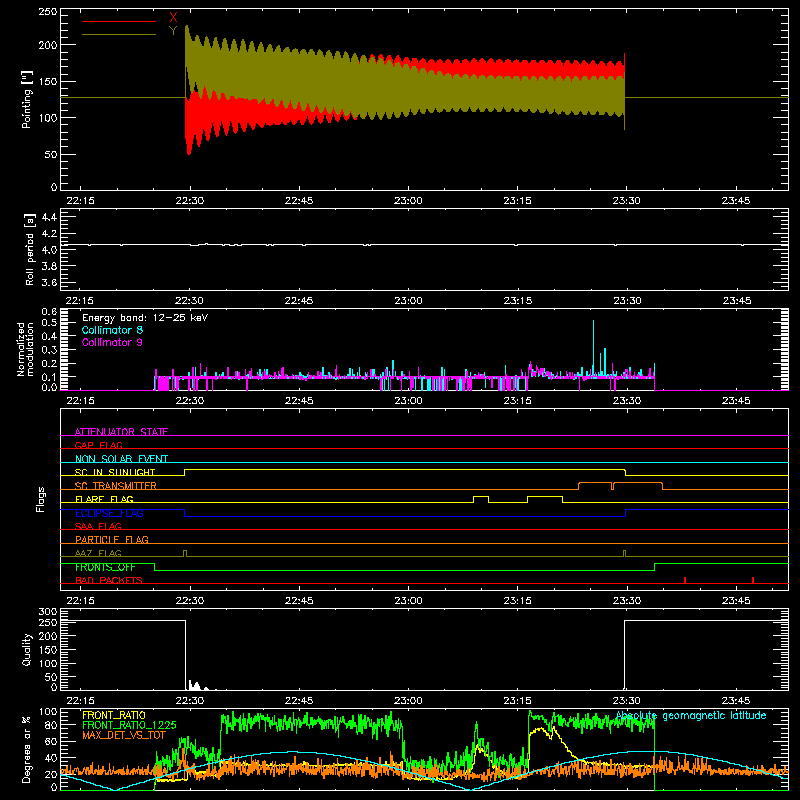800x800 pixels.
Task: Click the AAZ_FLAG spike near 23:30
Action: point(624,553)
